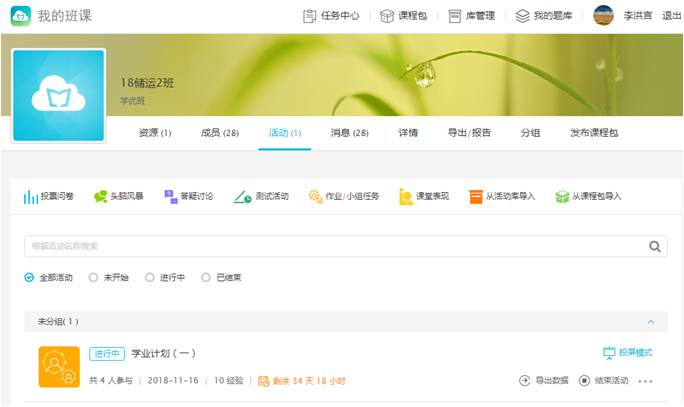The width and height of the screenshot is (684, 407).
Task: Select the 全部活动 radio filter
Action: point(30,278)
